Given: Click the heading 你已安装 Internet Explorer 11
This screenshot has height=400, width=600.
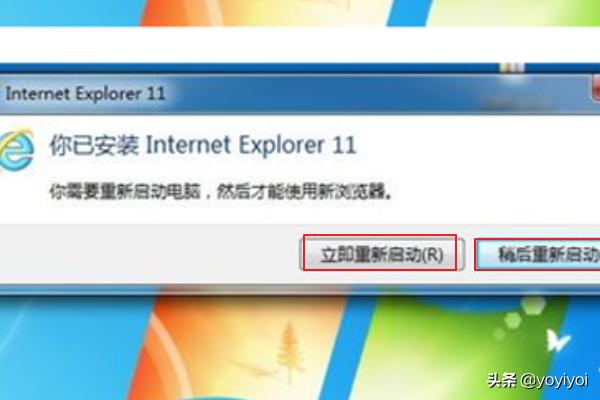Looking at the screenshot, I should click(203, 145).
